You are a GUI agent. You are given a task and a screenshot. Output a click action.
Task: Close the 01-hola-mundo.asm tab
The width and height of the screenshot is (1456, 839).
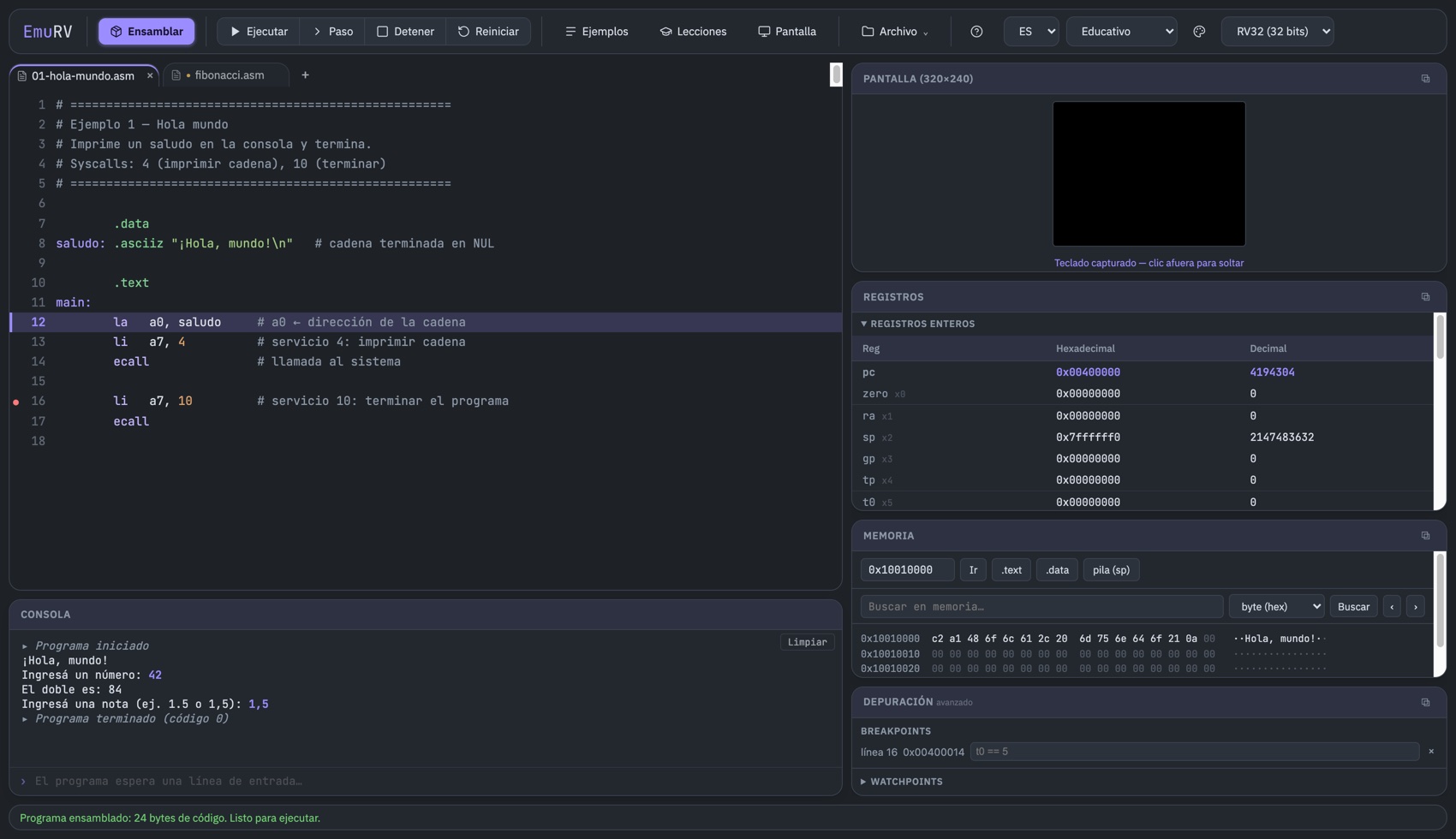pos(150,76)
